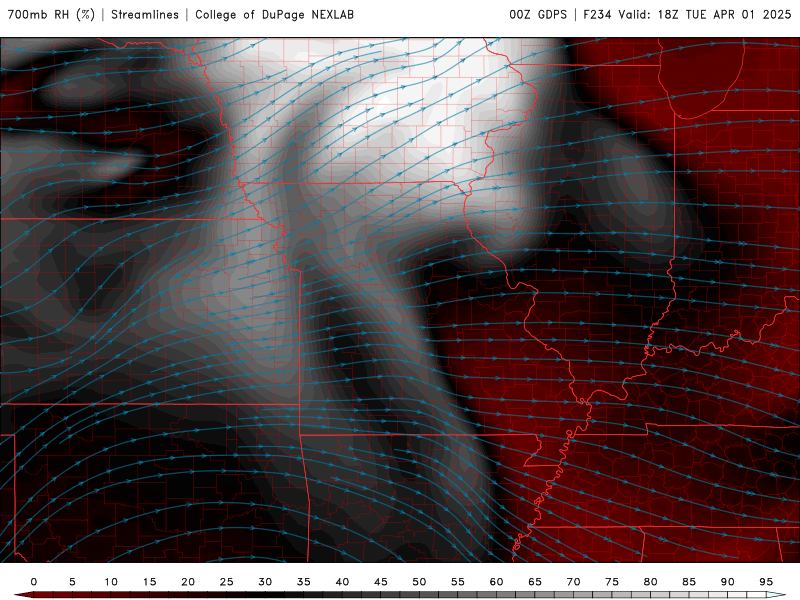The width and height of the screenshot is (800, 600).
Task: Click the "5" colorbar label
Action: click(72, 582)
